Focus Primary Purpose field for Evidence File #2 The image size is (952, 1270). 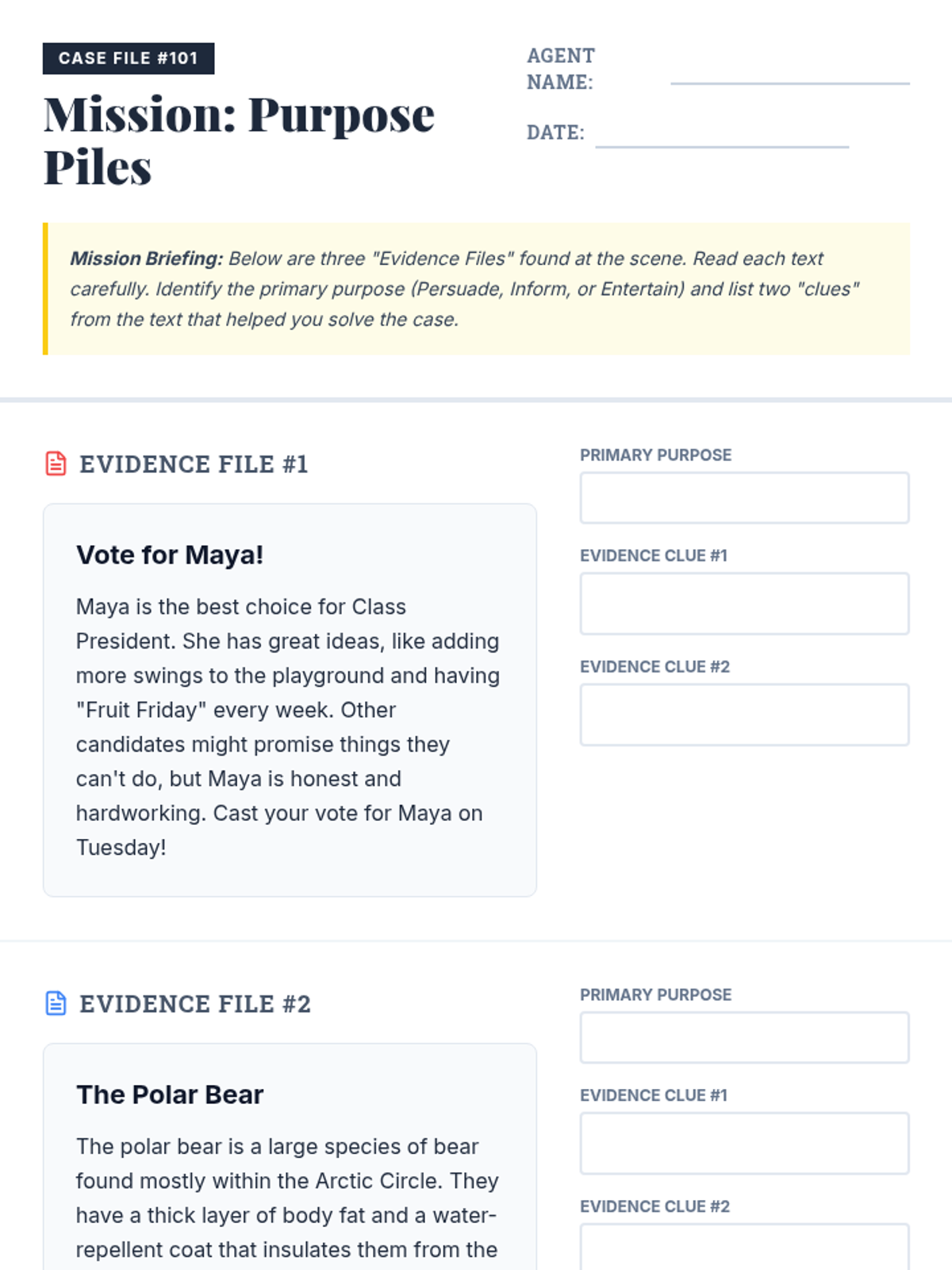click(x=744, y=1037)
